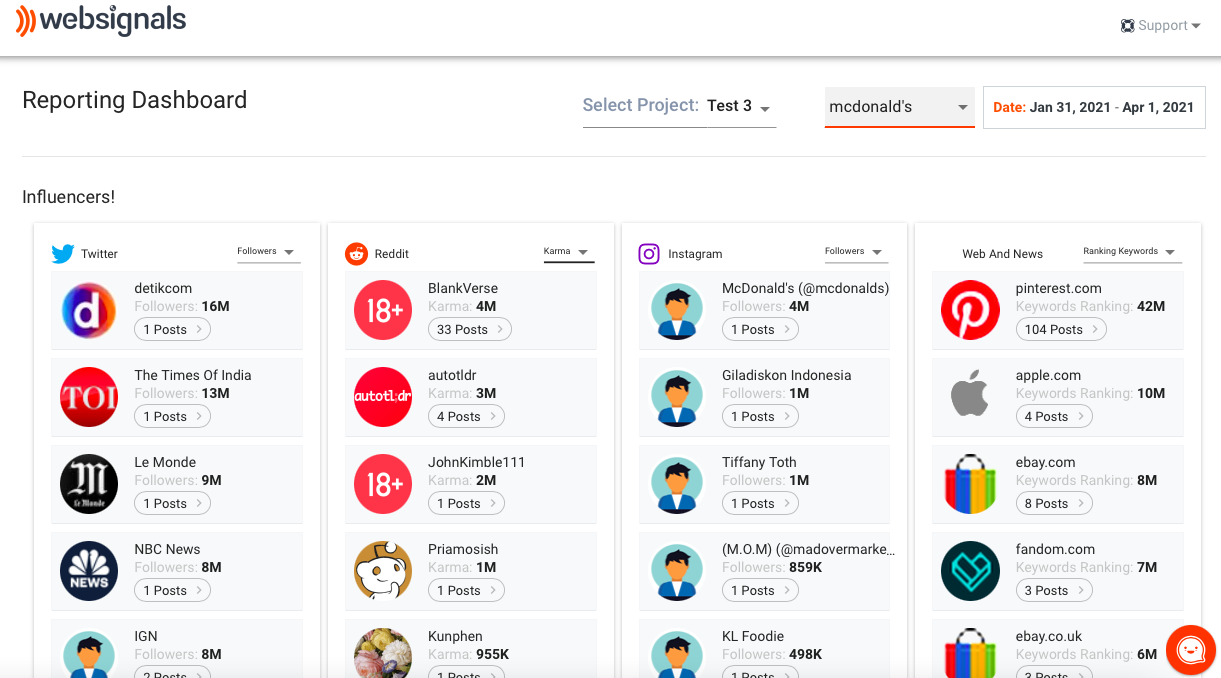The height and width of the screenshot is (678, 1221).
Task: Click the Reddit logo icon
Action: 356,254
